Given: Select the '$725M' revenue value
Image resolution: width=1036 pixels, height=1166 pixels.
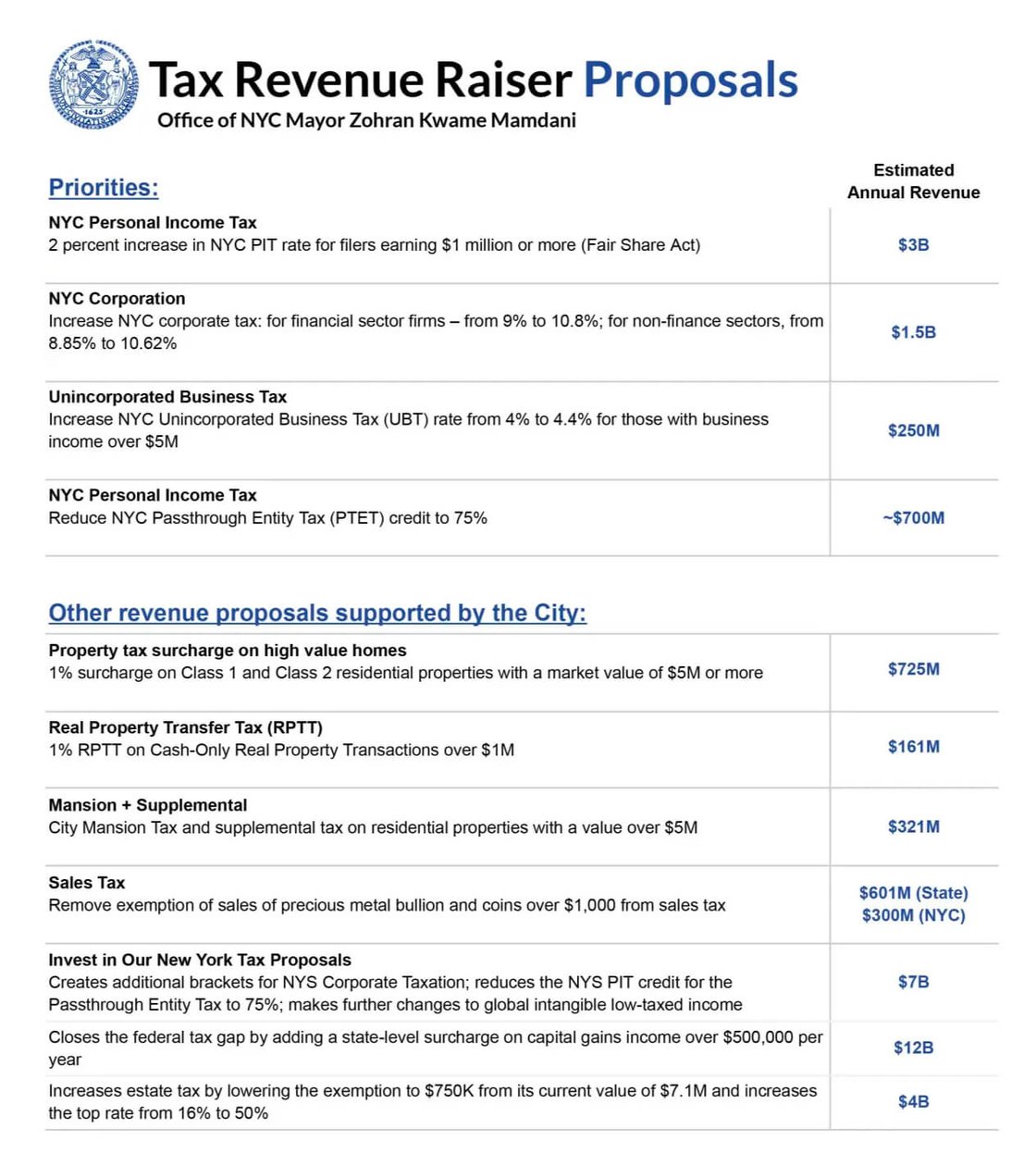Looking at the screenshot, I should tap(913, 669).
